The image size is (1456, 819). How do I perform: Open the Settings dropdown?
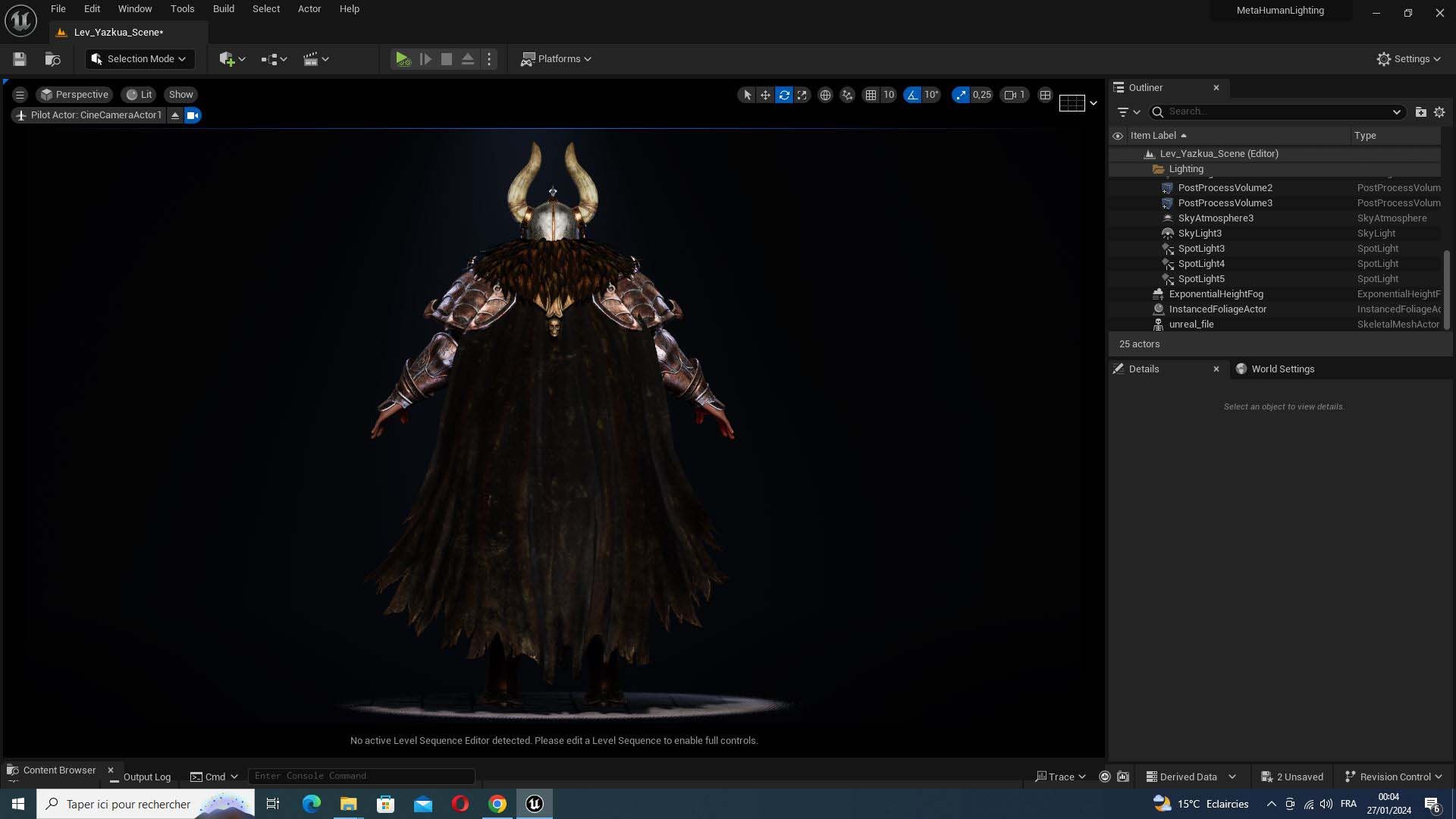tap(1408, 59)
